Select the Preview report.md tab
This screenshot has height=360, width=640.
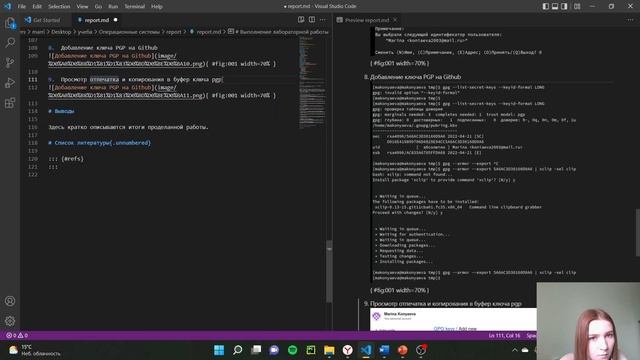367,20
